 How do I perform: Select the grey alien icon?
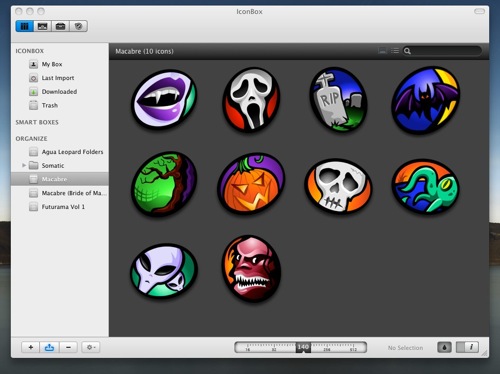(164, 271)
